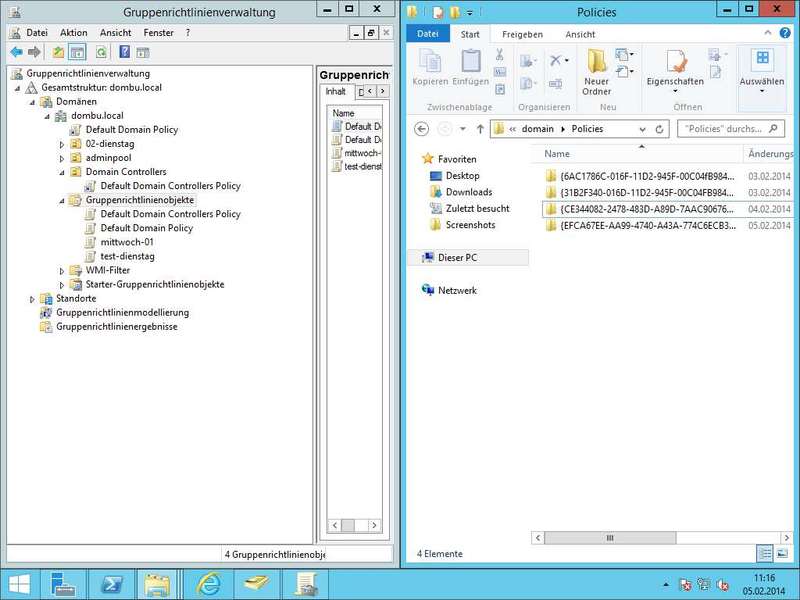Open the Eigenschaften dropdown arrow
This screenshot has height=600, width=800.
pos(675,92)
